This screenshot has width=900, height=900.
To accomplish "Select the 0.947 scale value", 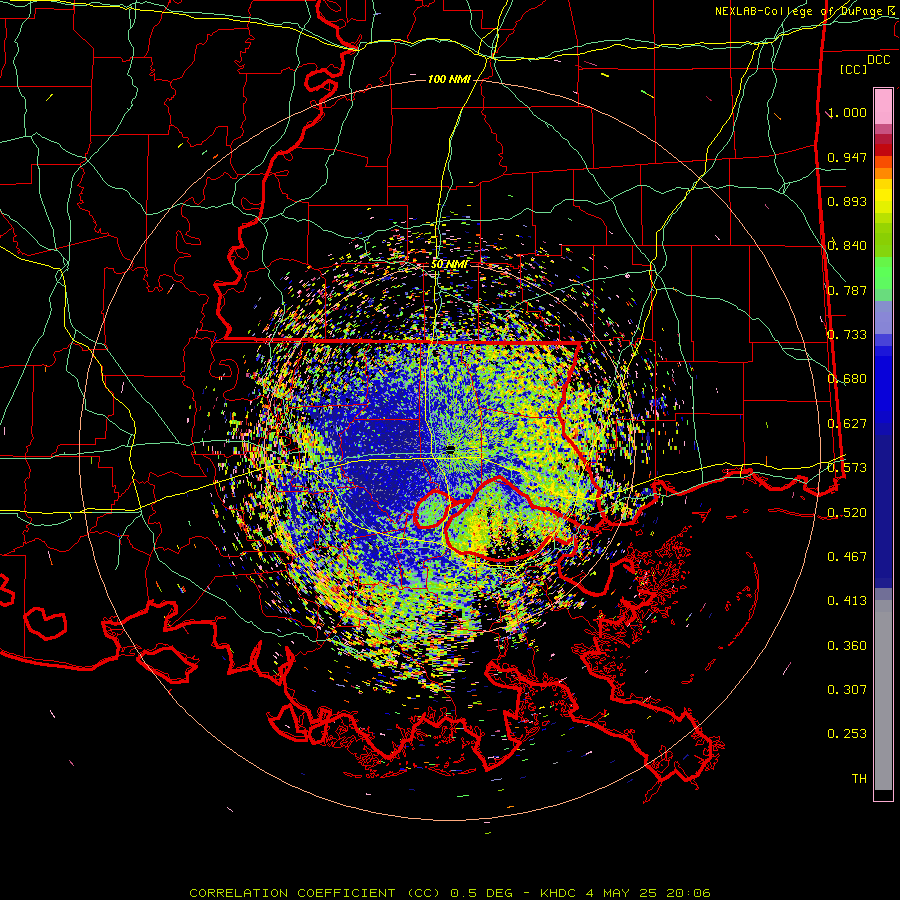I will tap(847, 157).
